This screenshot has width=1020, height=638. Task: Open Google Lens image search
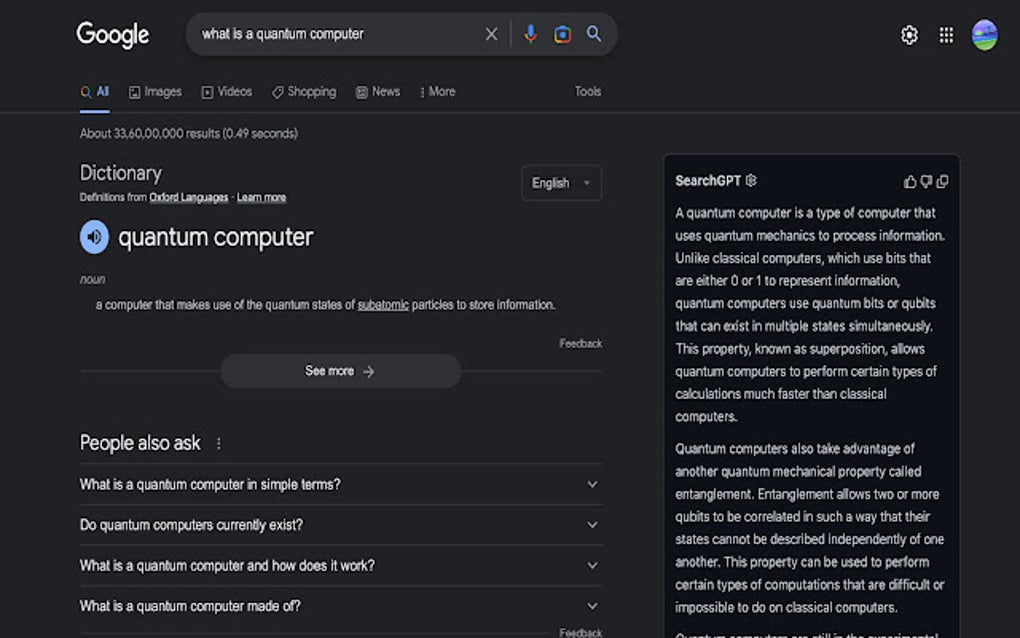pyautogui.click(x=562, y=33)
